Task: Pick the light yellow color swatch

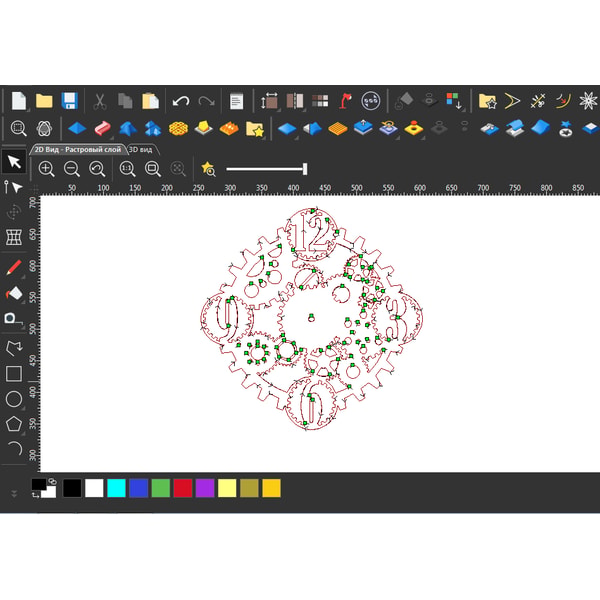Action: [x=227, y=488]
